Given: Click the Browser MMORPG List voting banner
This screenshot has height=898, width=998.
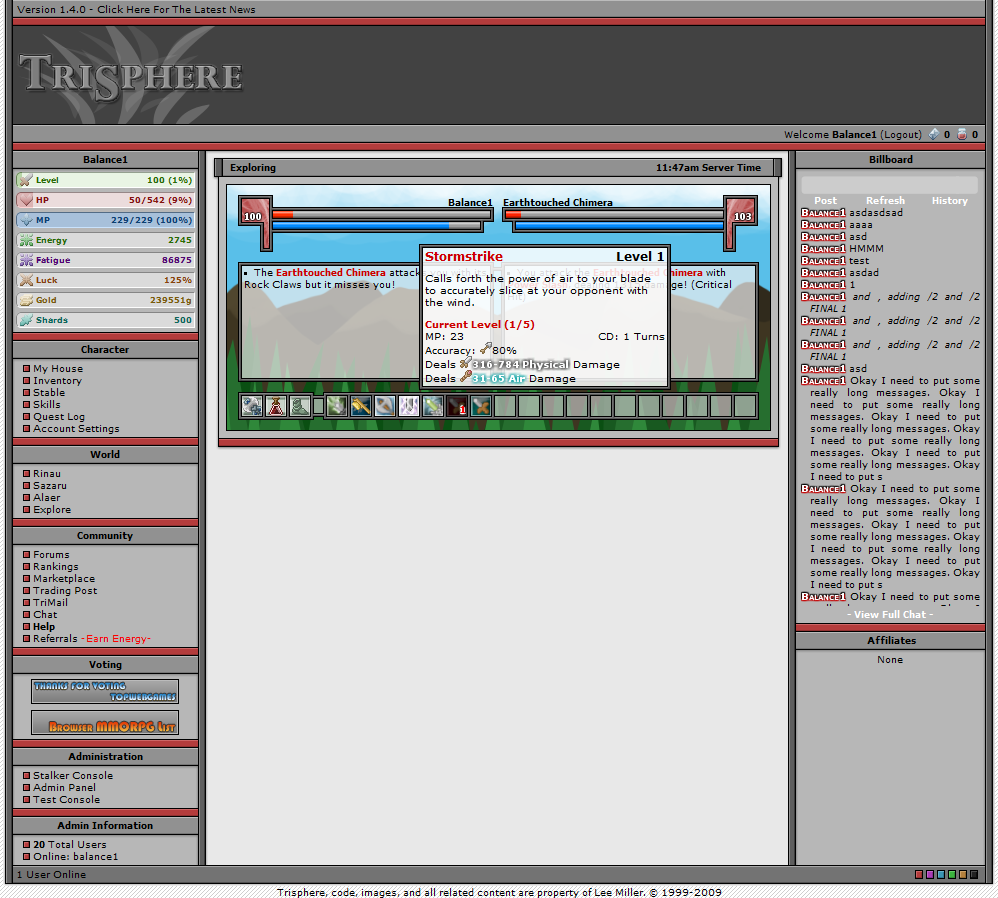Looking at the screenshot, I should [105, 723].
